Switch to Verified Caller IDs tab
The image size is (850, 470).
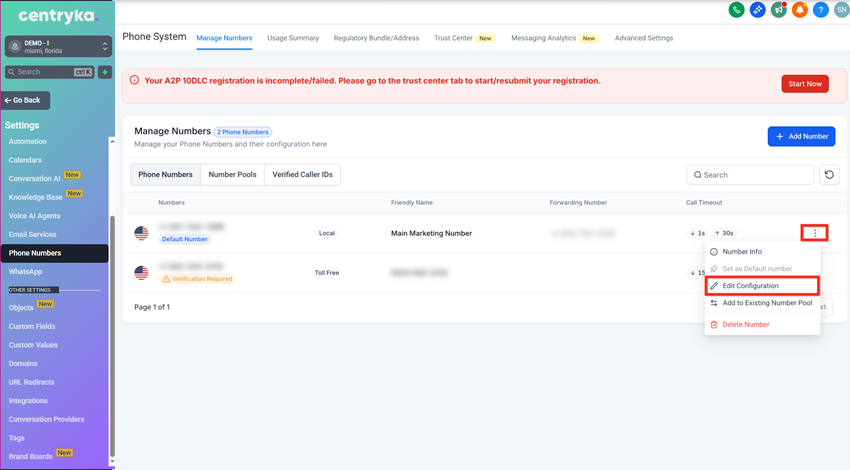point(304,175)
